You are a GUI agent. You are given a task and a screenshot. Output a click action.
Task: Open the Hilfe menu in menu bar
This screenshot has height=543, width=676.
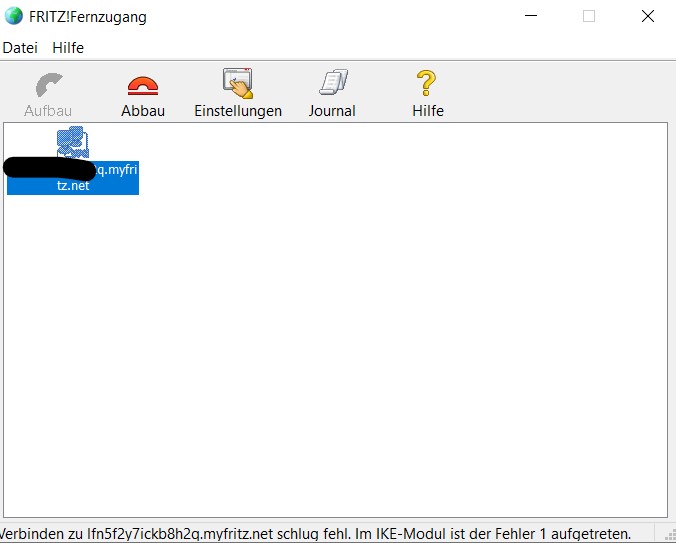(68, 47)
